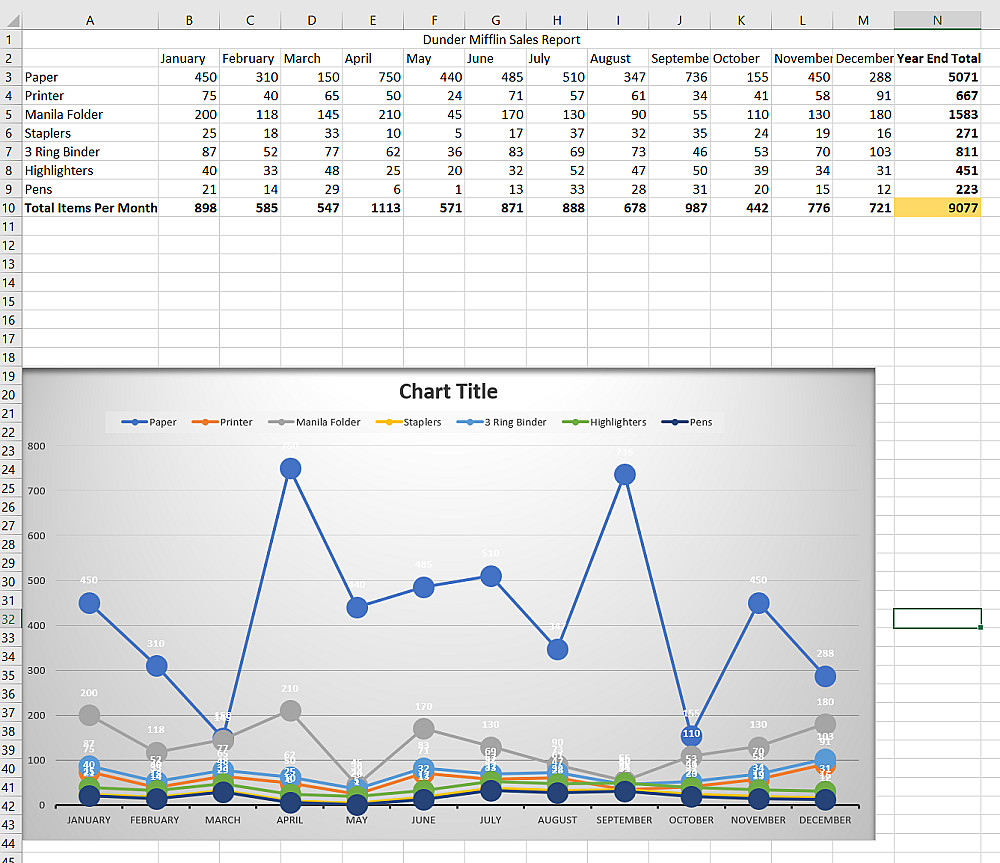Viewport: 1000px width, 863px height.
Task: Click the Manila Folder January marker at 200
Action: click(x=89, y=715)
